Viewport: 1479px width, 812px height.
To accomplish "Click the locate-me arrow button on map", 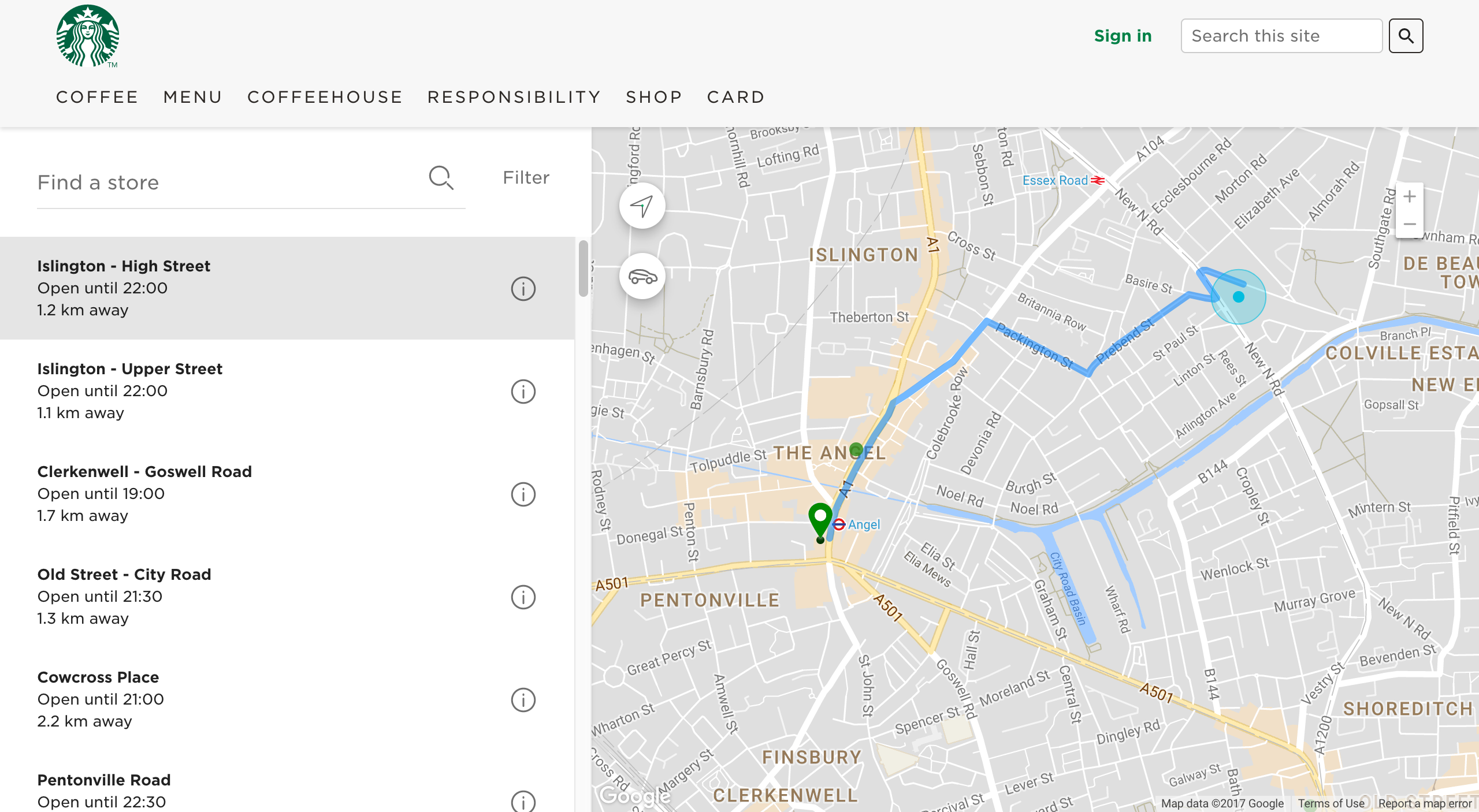I will (x=642, y=206).
